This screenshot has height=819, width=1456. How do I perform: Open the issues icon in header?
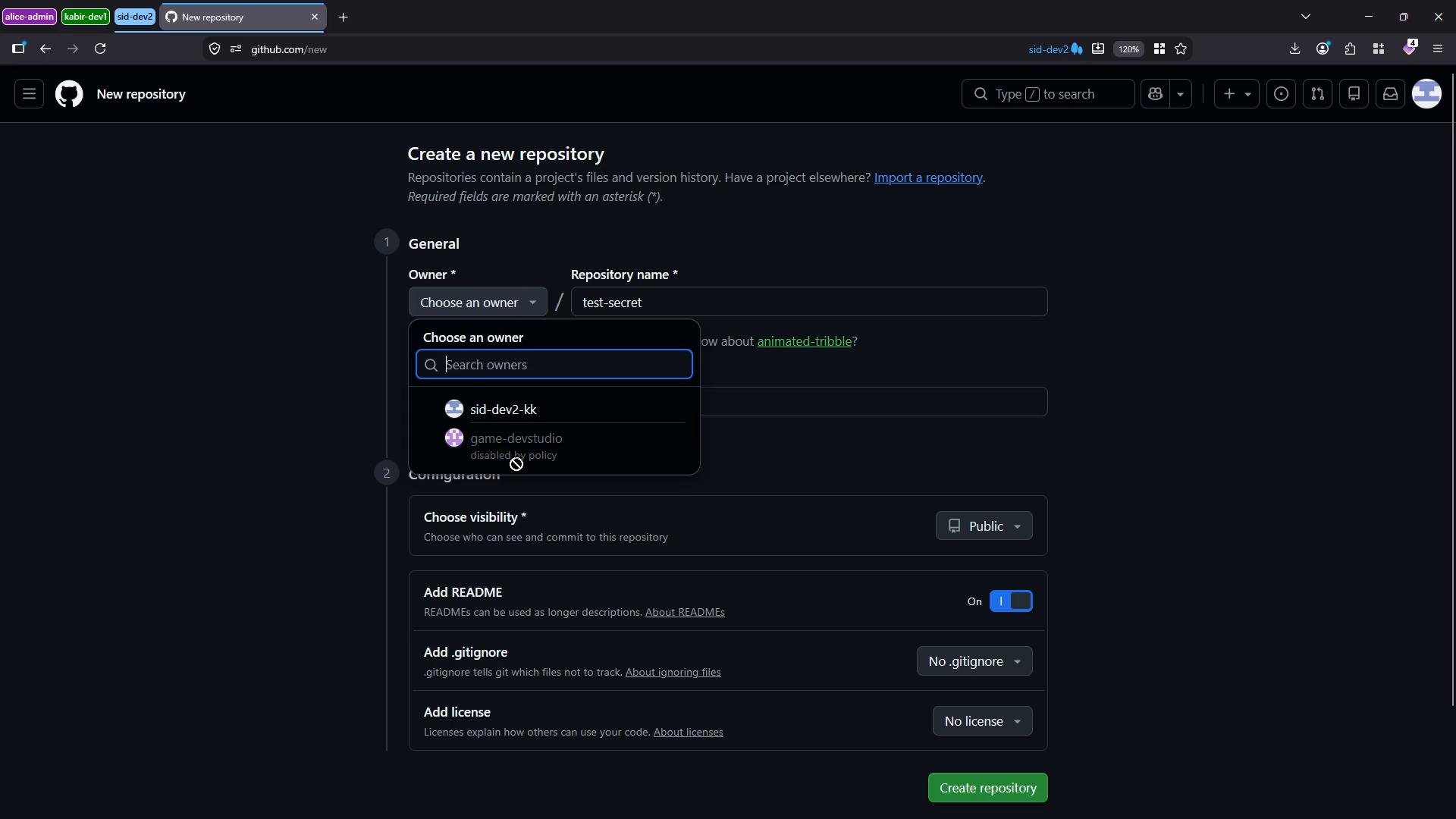click(1281, 94)
